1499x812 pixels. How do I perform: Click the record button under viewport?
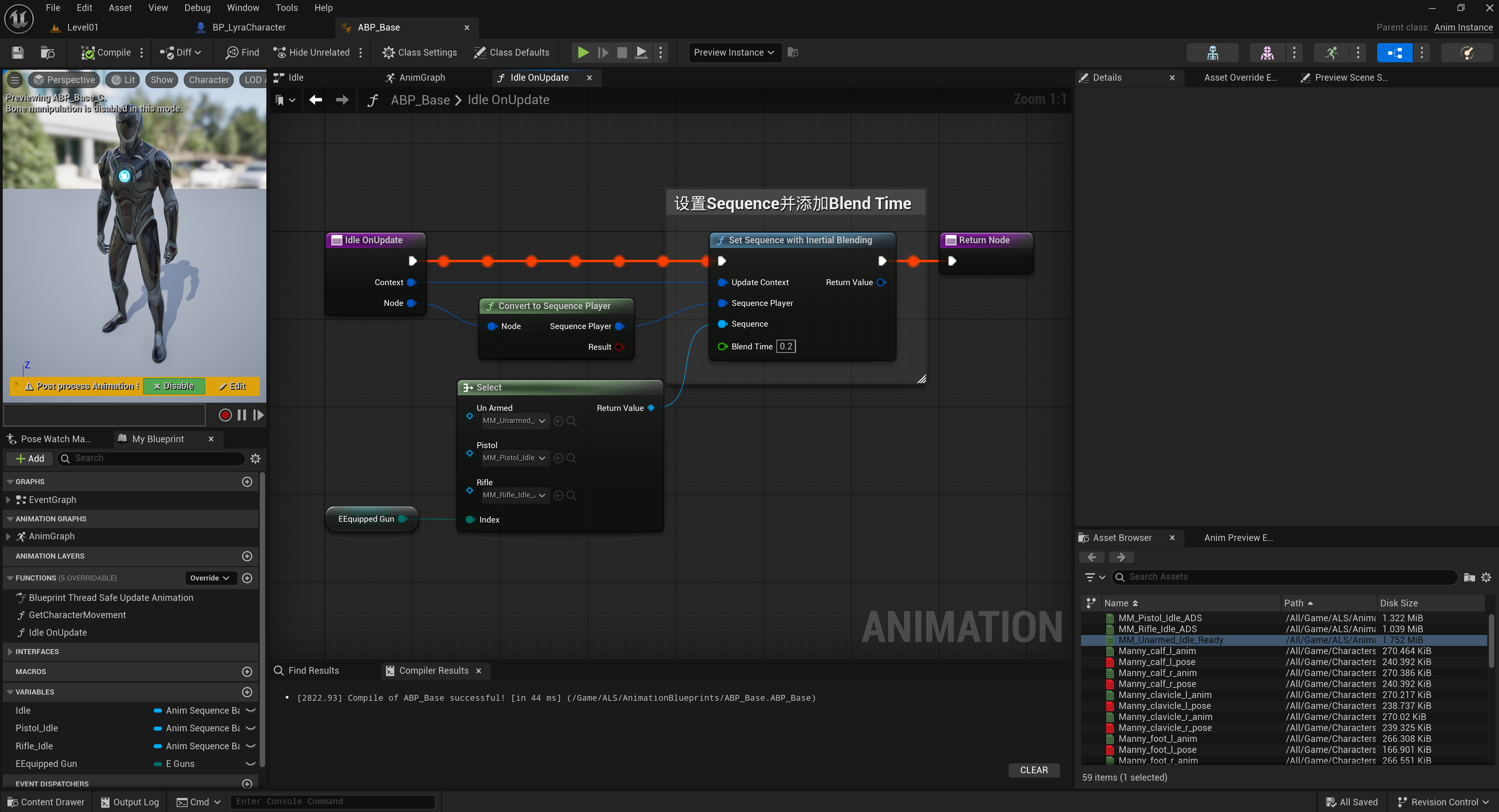[x=225, y=415]
